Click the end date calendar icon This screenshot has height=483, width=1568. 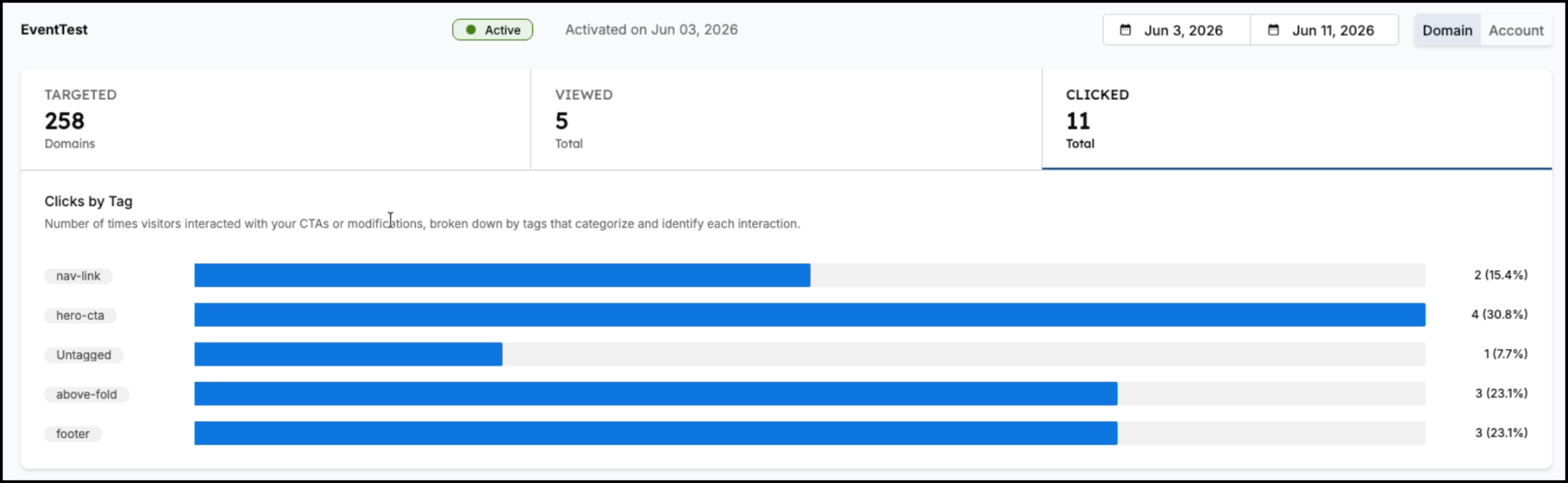[x=1273, y=30]
